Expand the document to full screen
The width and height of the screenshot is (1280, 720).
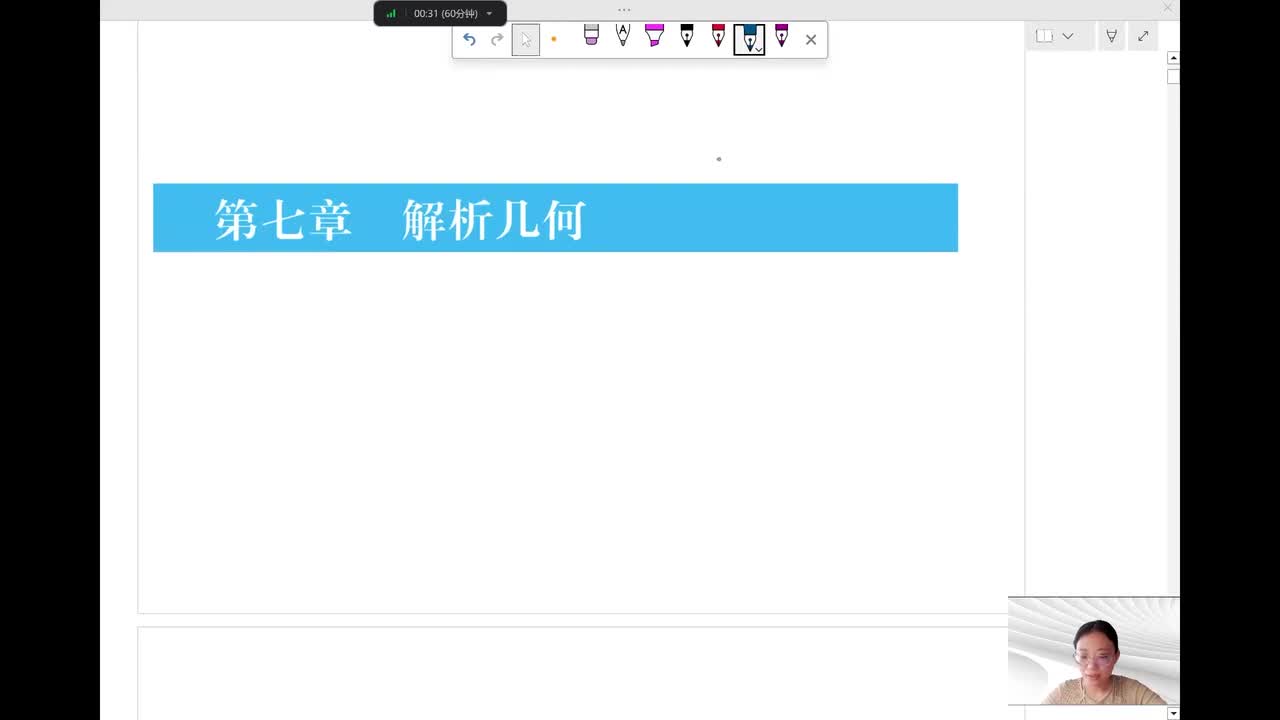click(x=1143, y=36)
